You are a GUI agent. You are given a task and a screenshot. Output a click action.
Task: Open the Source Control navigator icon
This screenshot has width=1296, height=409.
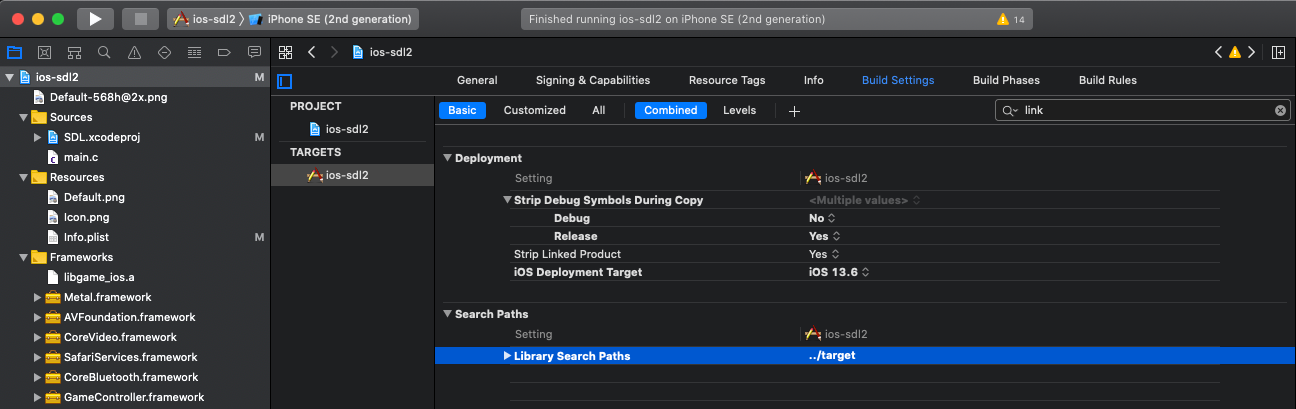44,52
